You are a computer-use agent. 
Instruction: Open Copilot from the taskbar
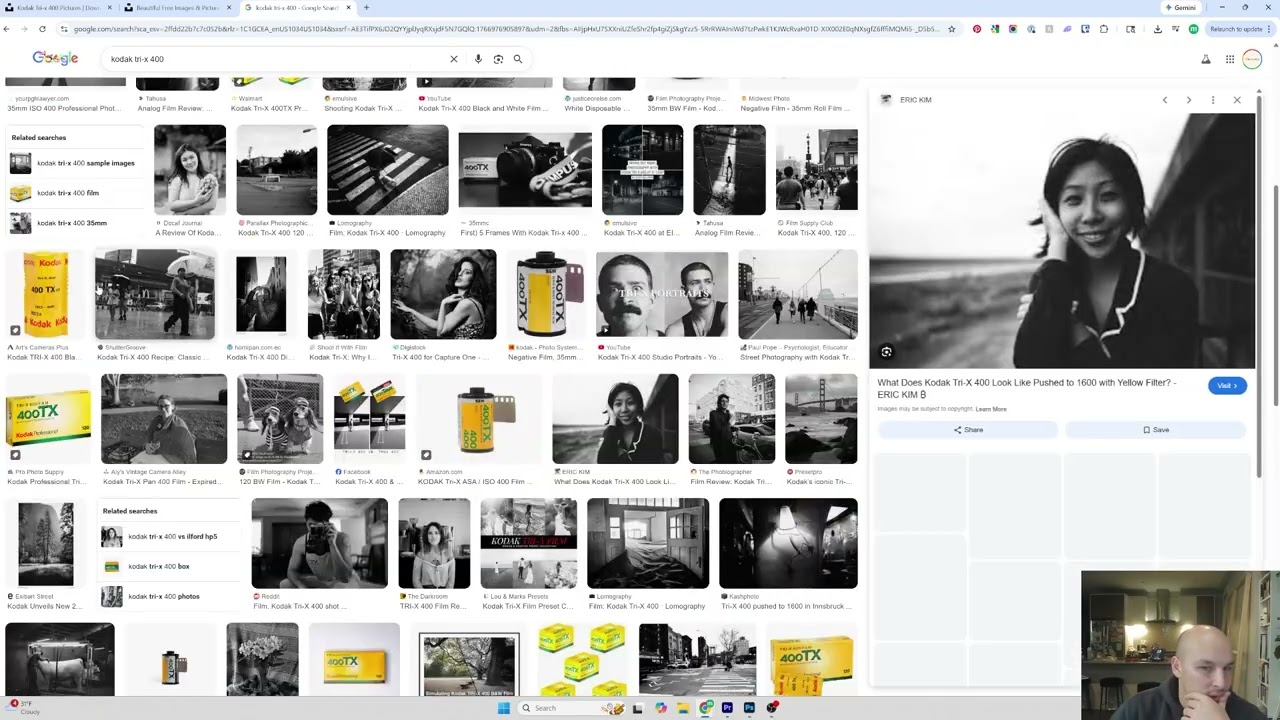pyautogui.click(x=661, y=708)
